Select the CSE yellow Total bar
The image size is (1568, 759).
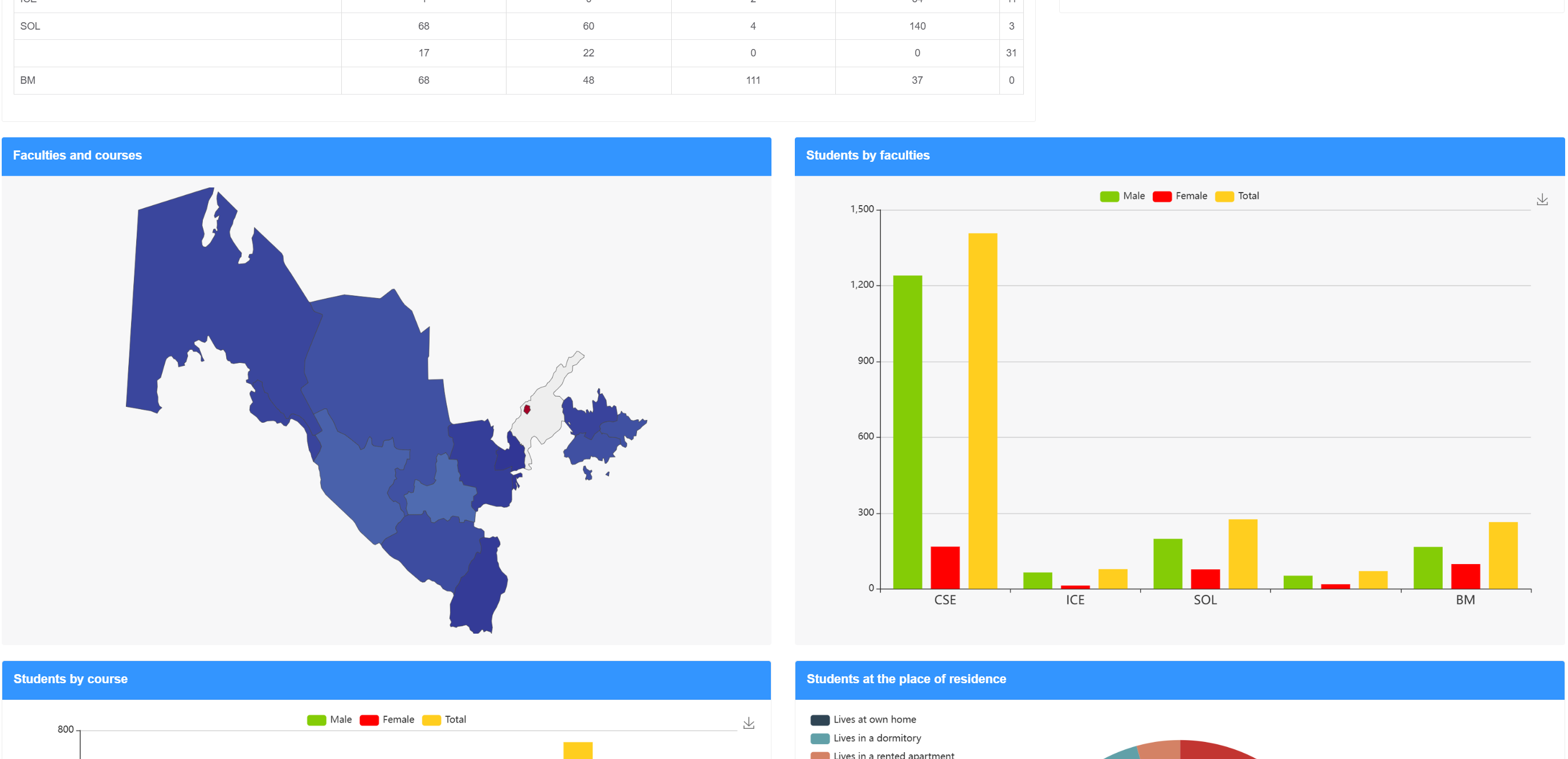point(982,411)
